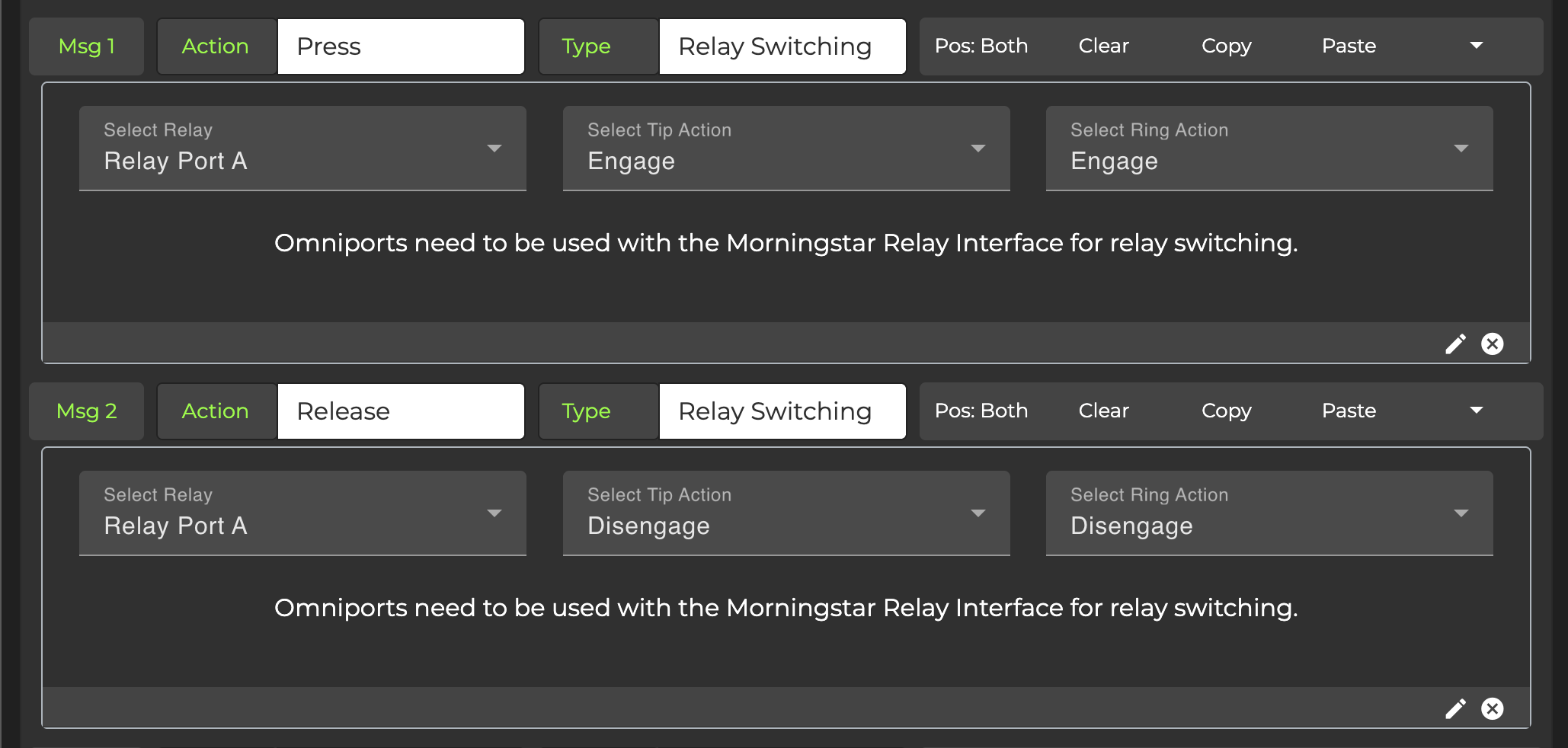Click Paste in Msg 1 row

click(1349, 46)
